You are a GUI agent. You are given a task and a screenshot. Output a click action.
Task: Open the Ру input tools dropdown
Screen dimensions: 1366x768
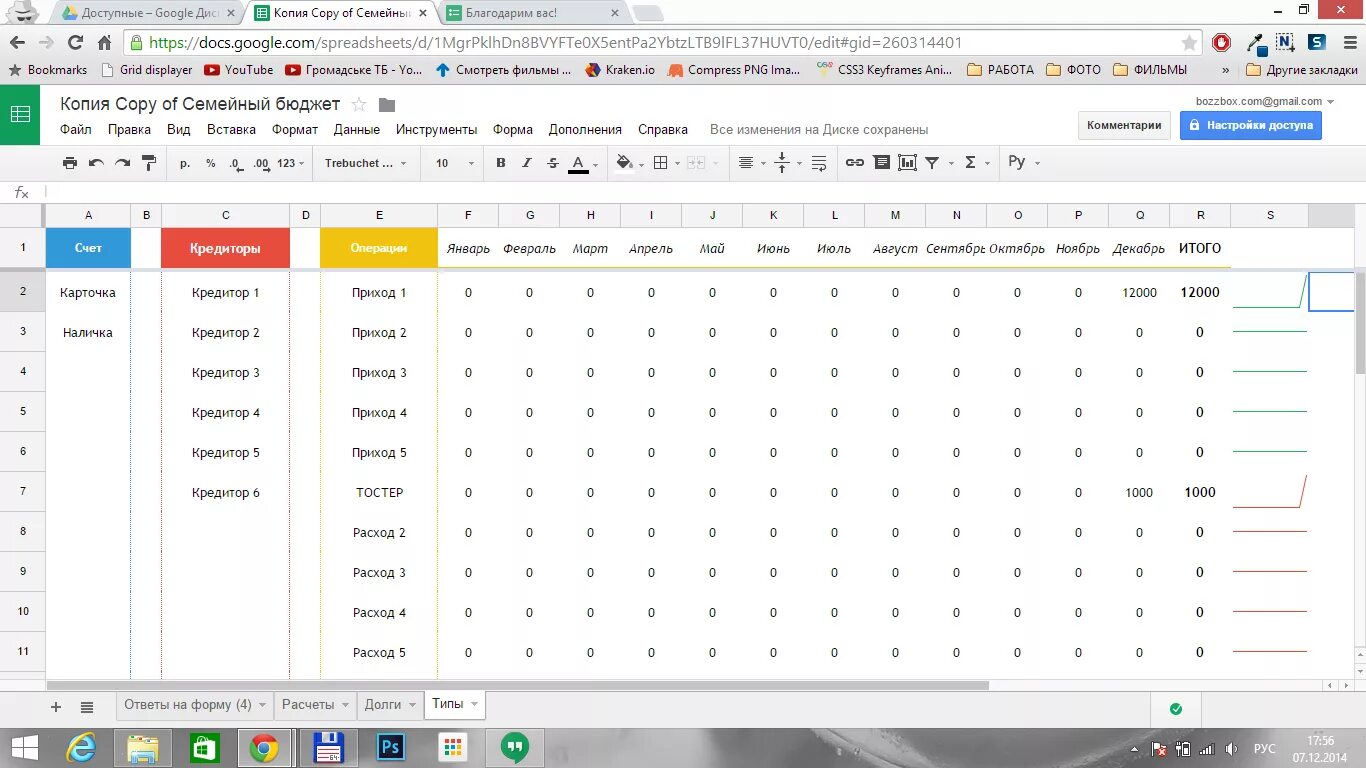(x=1024, y=163)
